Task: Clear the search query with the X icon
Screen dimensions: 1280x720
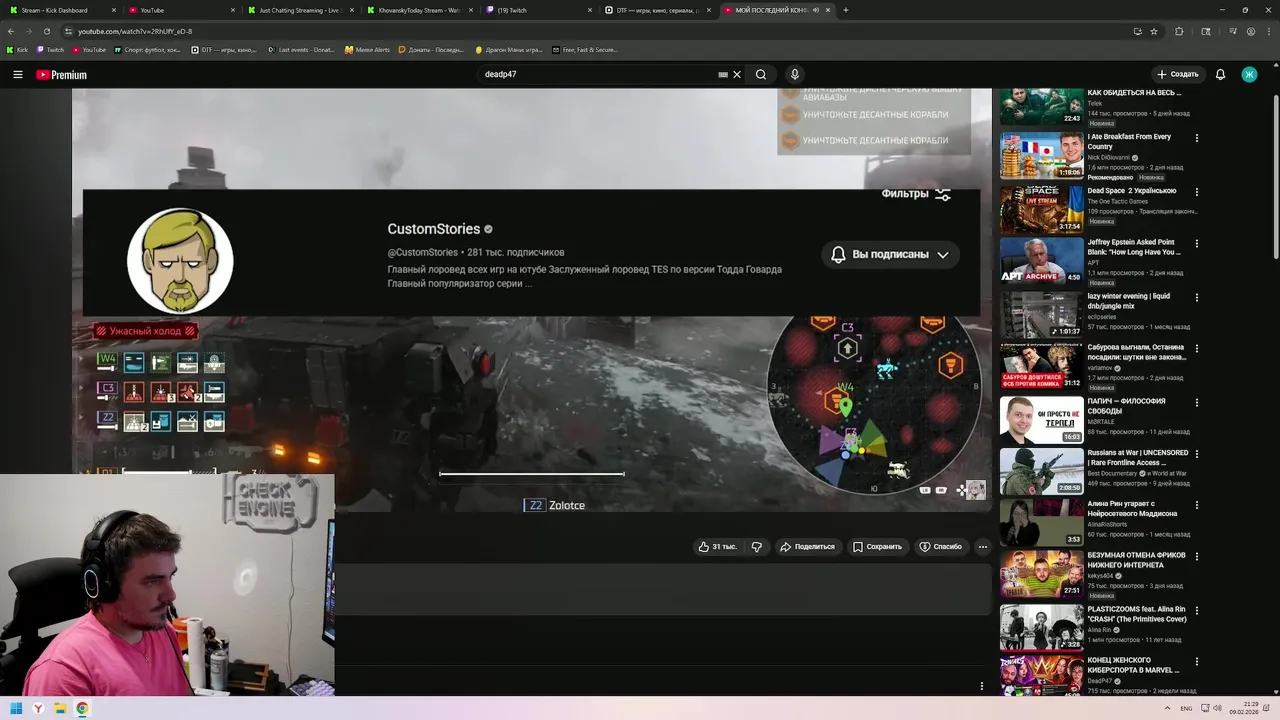Action: click(737, 74)
